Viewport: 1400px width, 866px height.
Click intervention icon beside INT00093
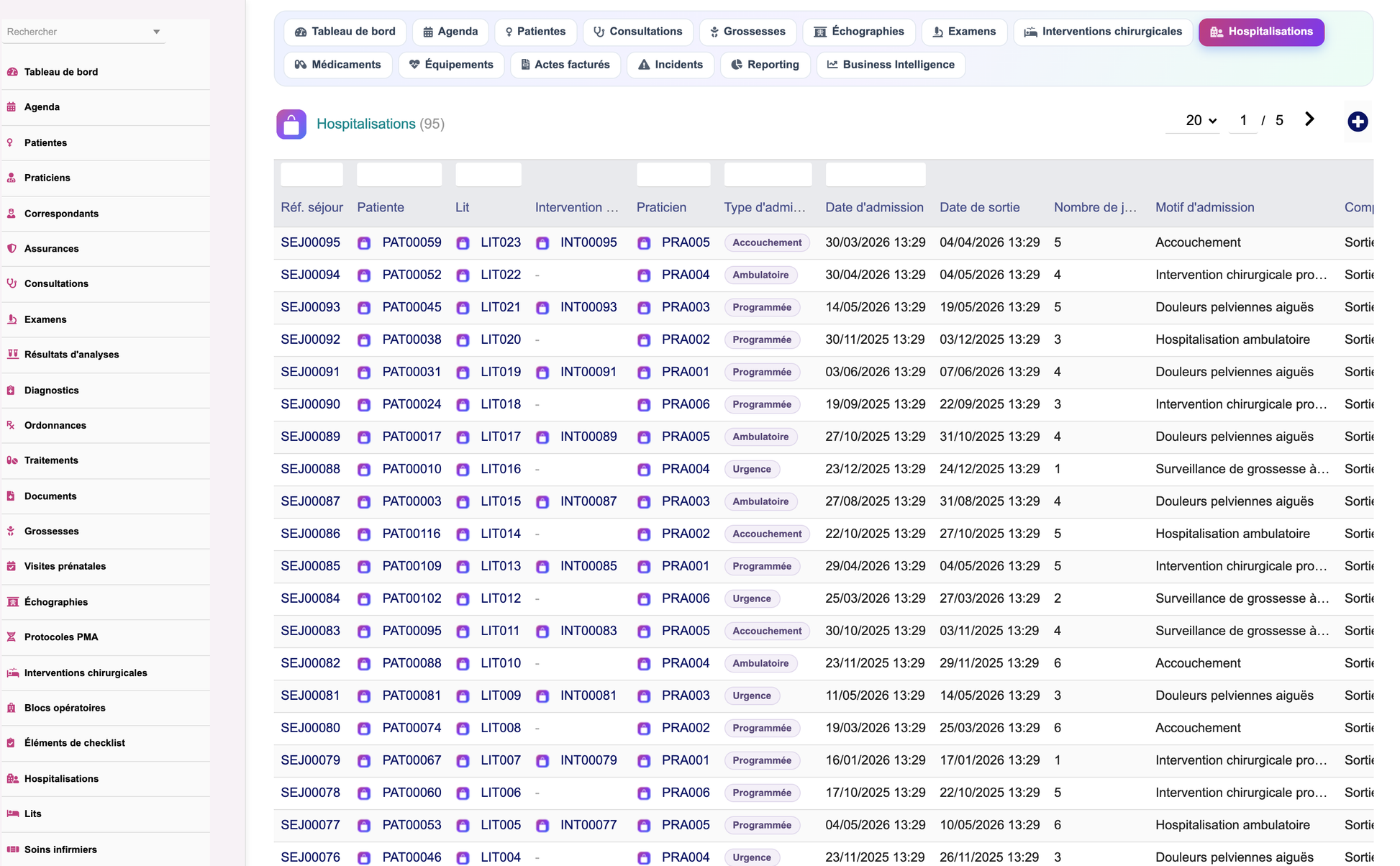click(542, 308)
